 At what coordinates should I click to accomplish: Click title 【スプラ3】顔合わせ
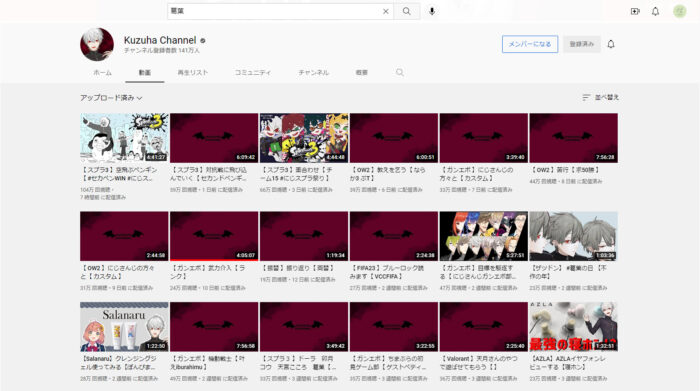click(296, 174)
